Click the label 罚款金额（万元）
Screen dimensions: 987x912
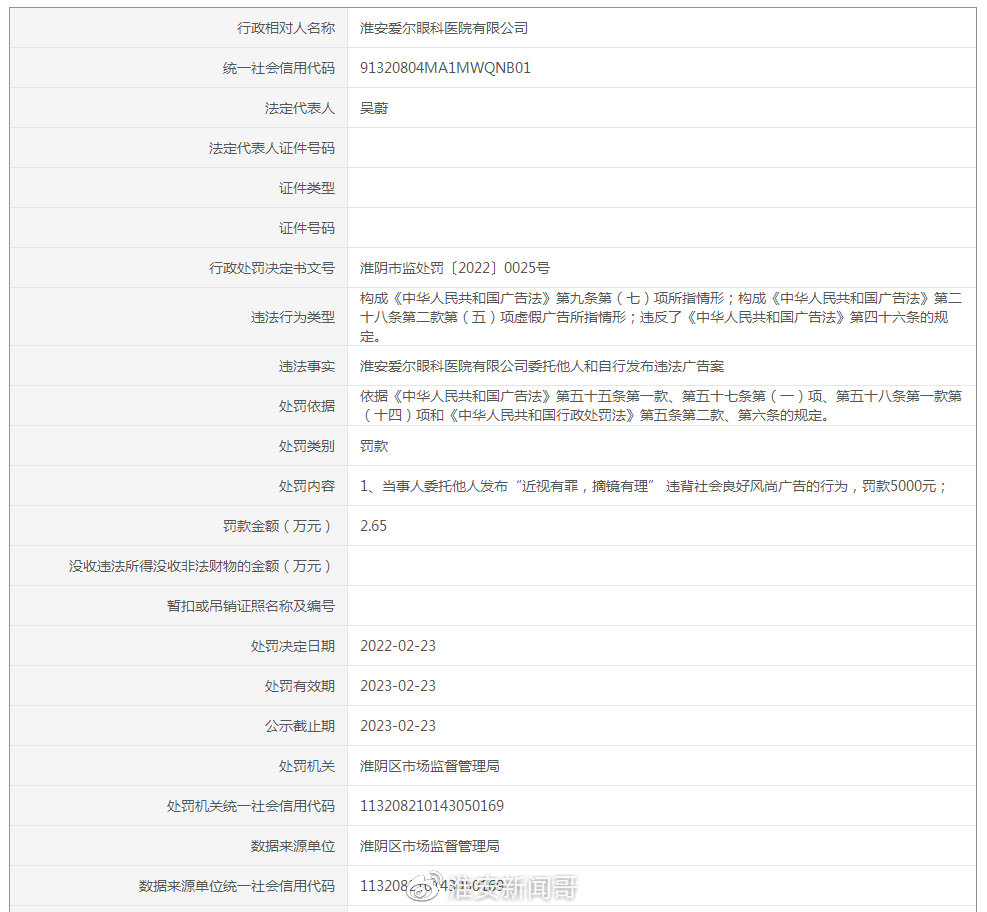279,526
